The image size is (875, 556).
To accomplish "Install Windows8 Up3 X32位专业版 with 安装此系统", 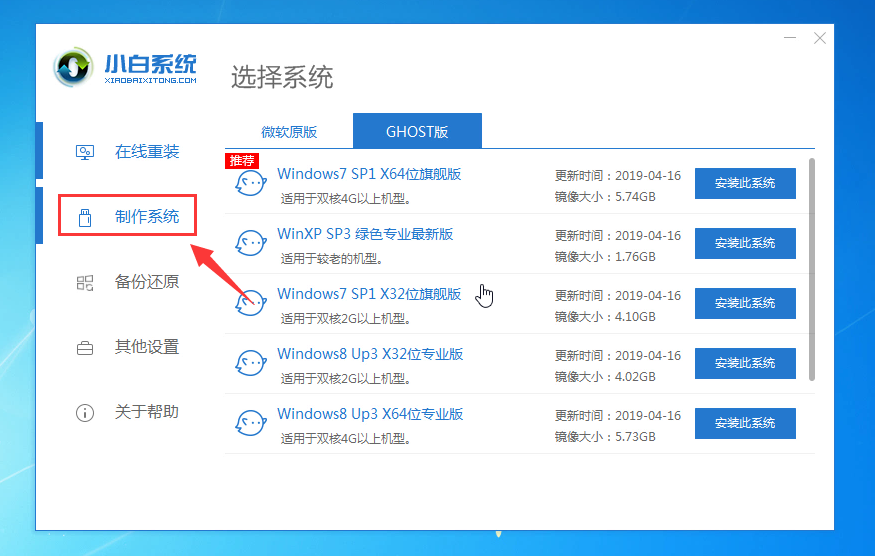I will coord(745,363).
